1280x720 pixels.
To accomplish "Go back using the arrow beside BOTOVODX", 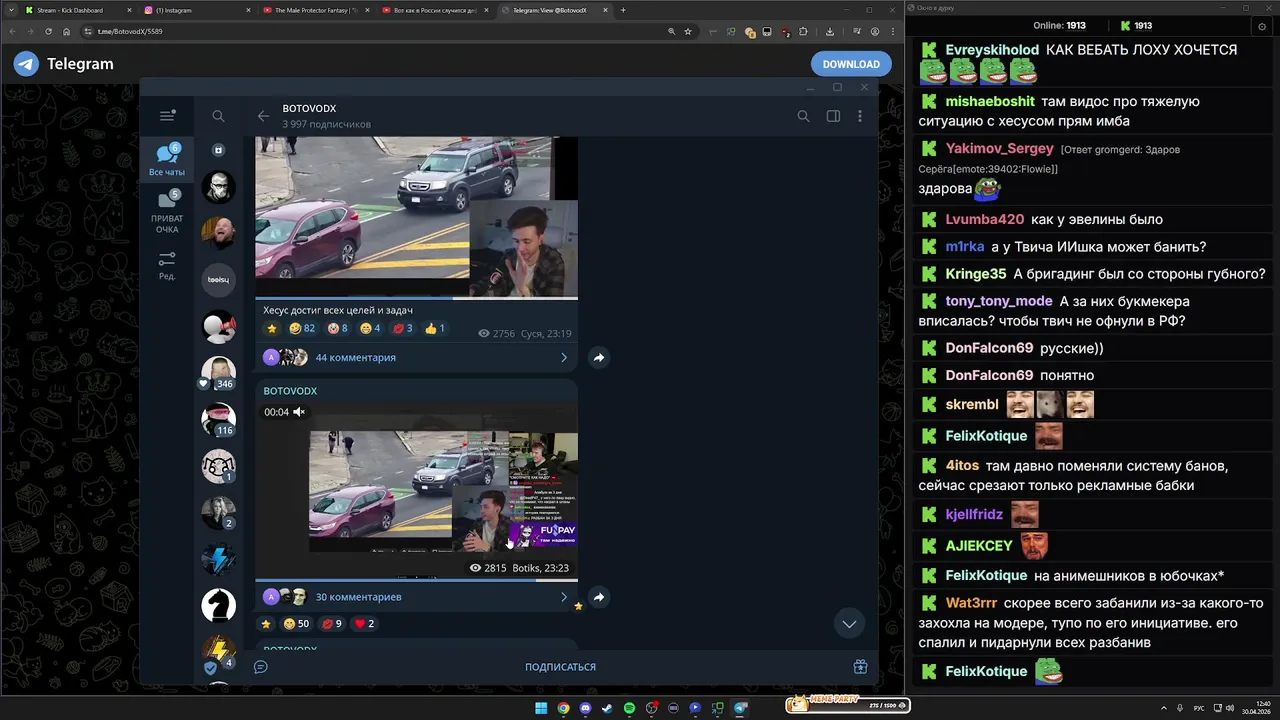I will click(263, 116).
